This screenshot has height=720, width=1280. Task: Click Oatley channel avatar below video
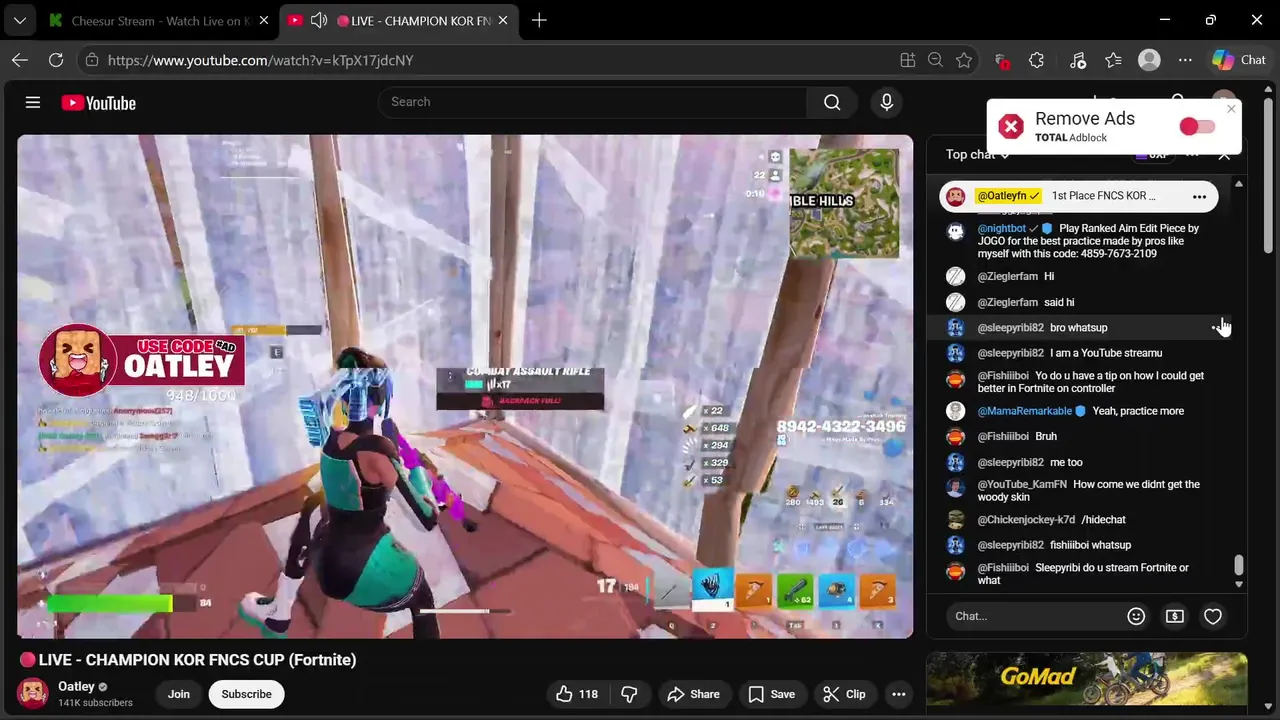coord(33,693)
